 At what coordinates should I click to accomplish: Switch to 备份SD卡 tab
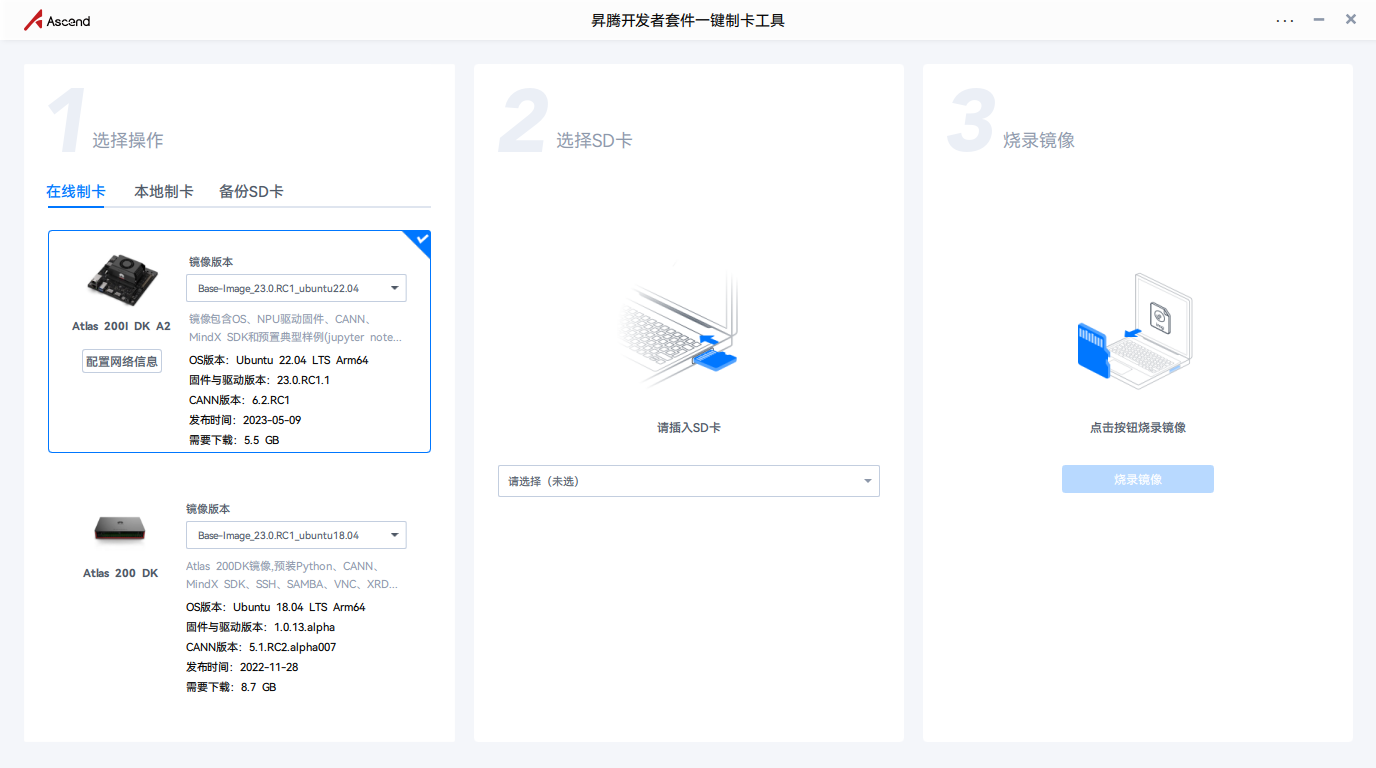click(251, 191)
